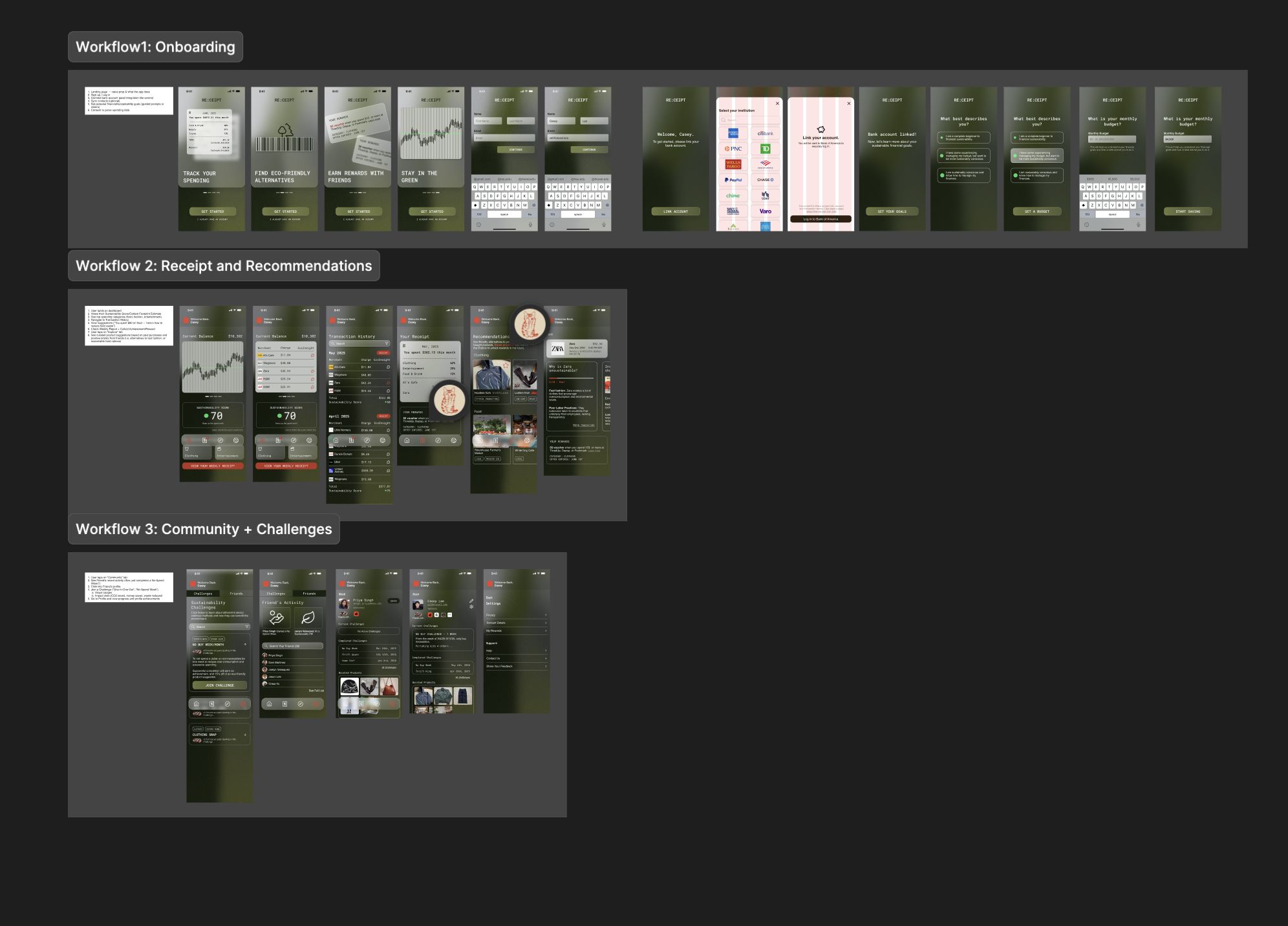Open Contact Us row chevron
This screenshot has width=1288, height=926.
(x=546, y=658)
